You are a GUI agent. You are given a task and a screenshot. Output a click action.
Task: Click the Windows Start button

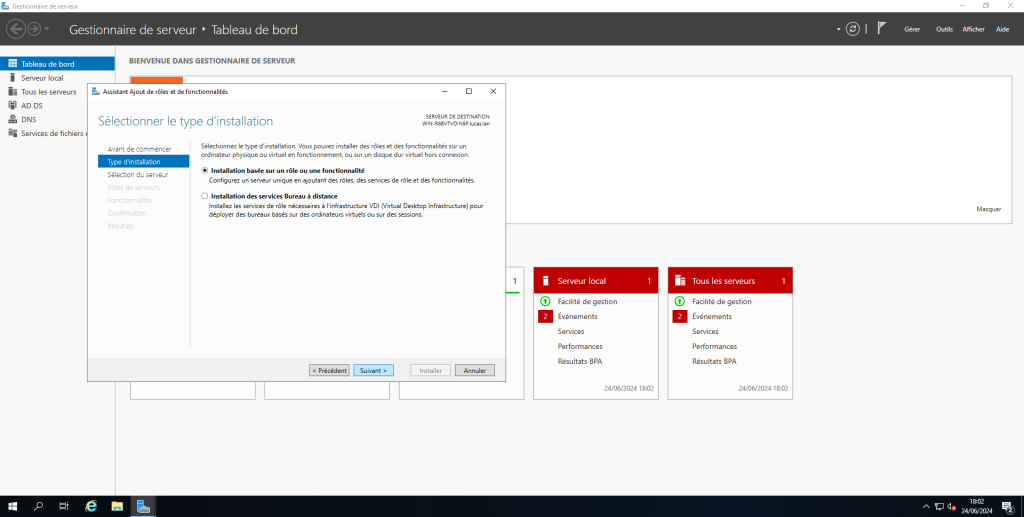13,506
